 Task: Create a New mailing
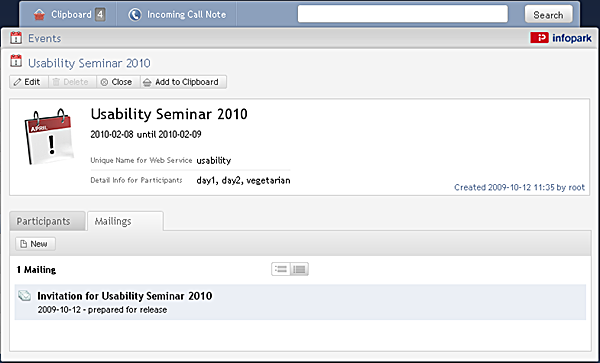35,244
